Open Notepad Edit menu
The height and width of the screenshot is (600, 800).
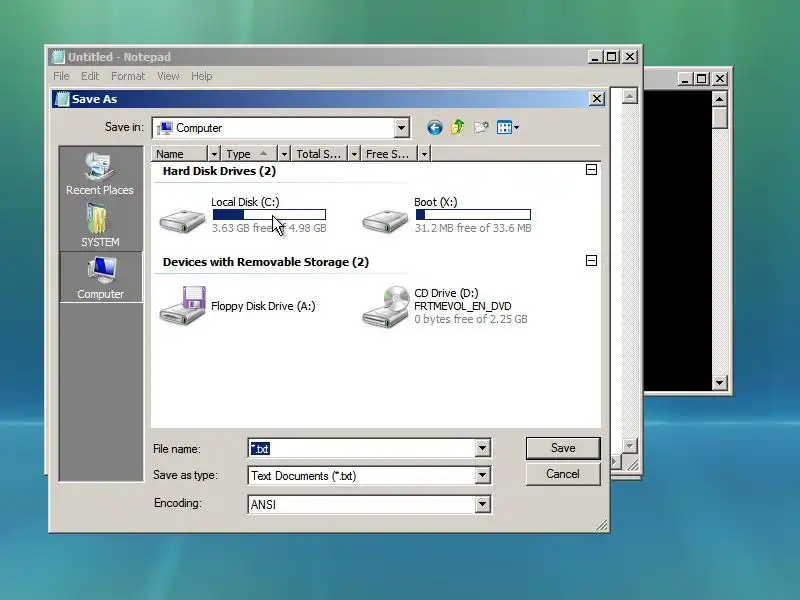90,76
